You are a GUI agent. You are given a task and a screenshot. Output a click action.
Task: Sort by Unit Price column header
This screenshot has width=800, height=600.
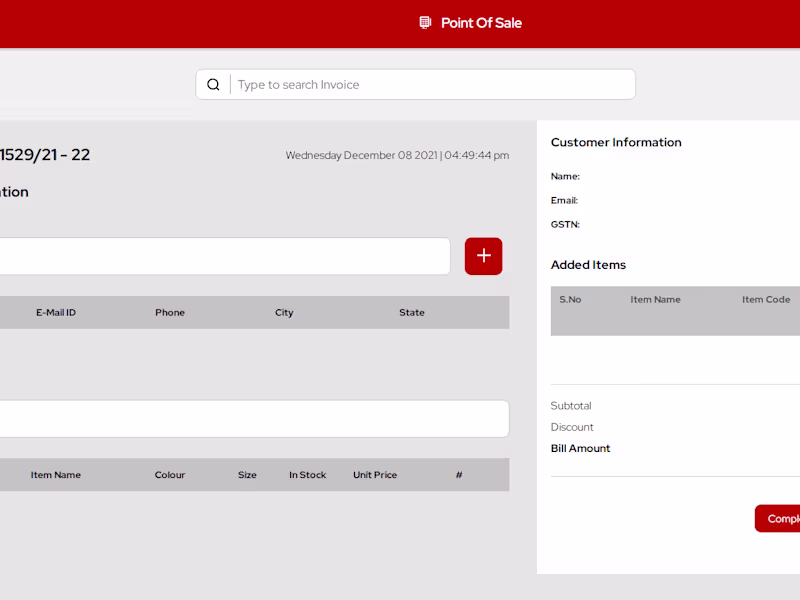[x=375, y=475]
